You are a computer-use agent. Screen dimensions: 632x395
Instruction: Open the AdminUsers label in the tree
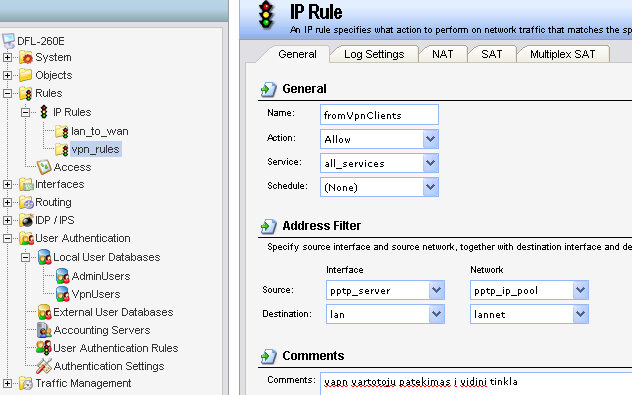pyautogui.click(x=101, y=276)
